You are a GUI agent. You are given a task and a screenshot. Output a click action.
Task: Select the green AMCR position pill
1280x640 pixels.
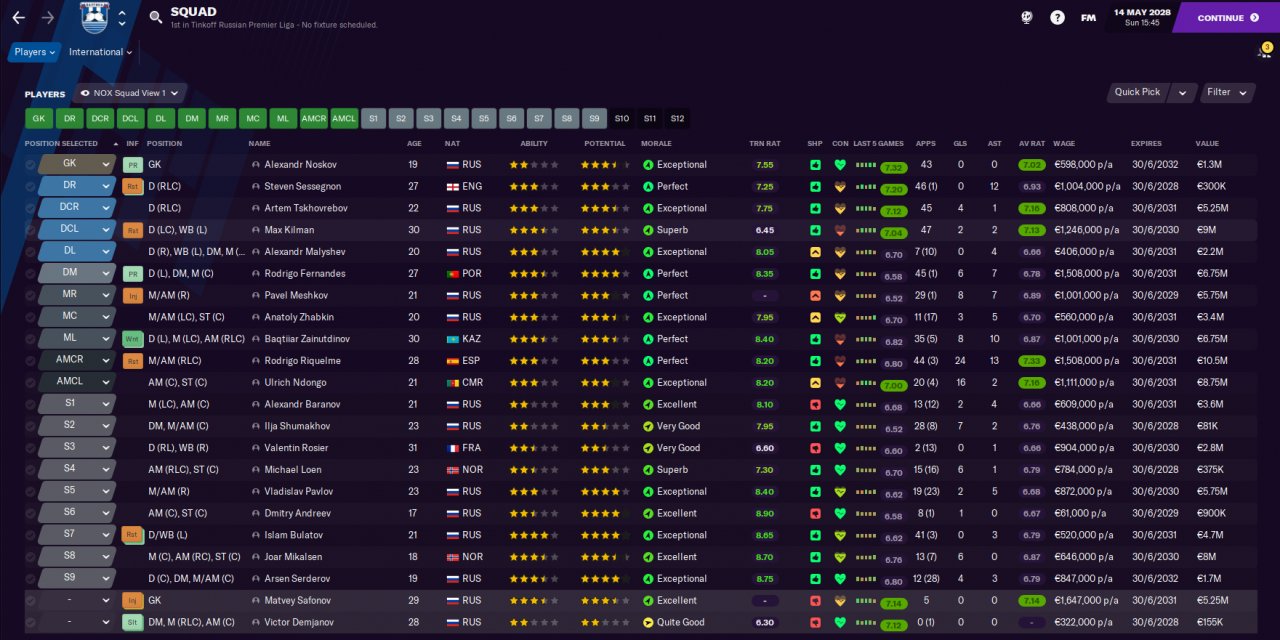314,118
